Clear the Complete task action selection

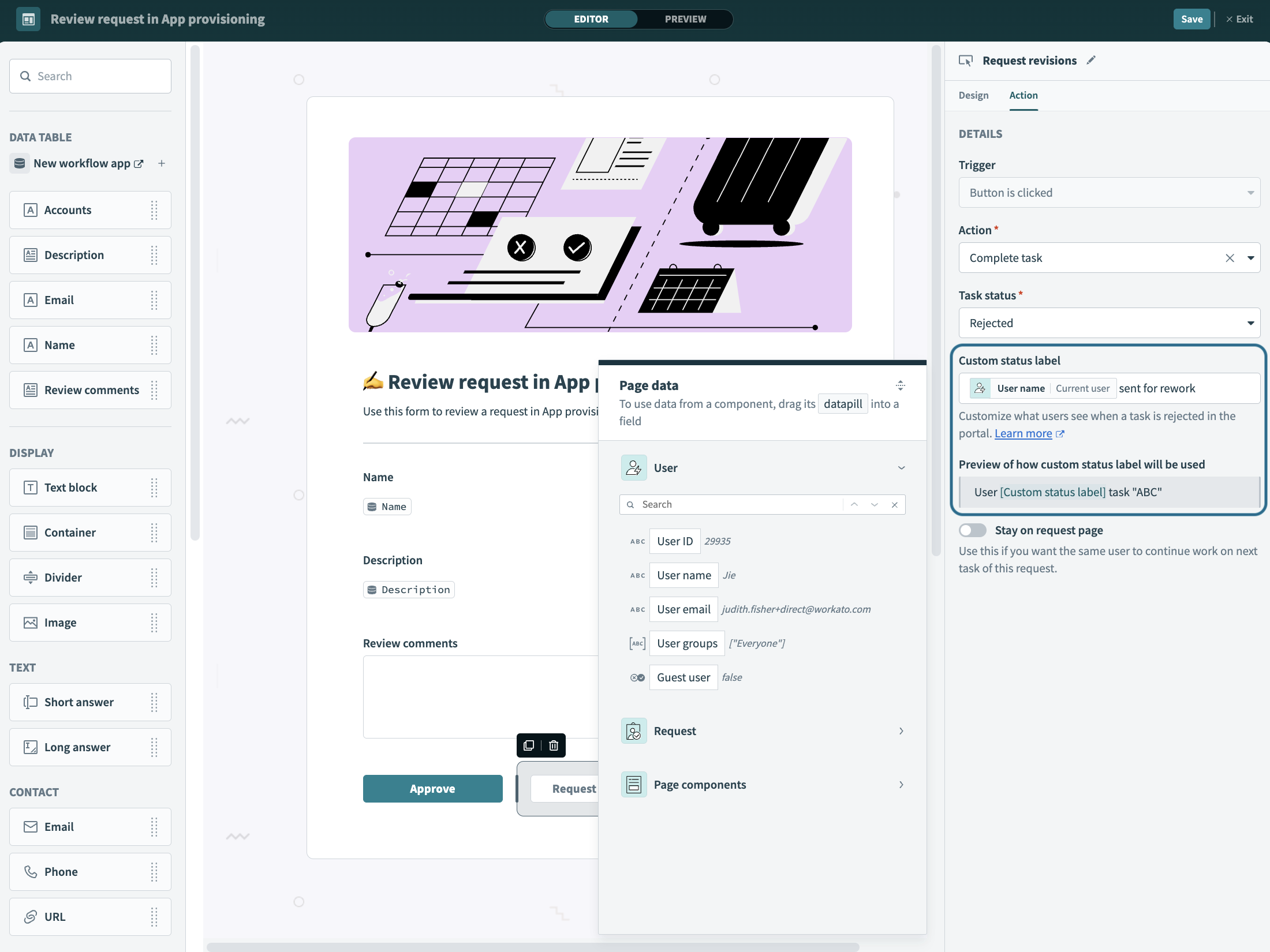click(1230, 258)
